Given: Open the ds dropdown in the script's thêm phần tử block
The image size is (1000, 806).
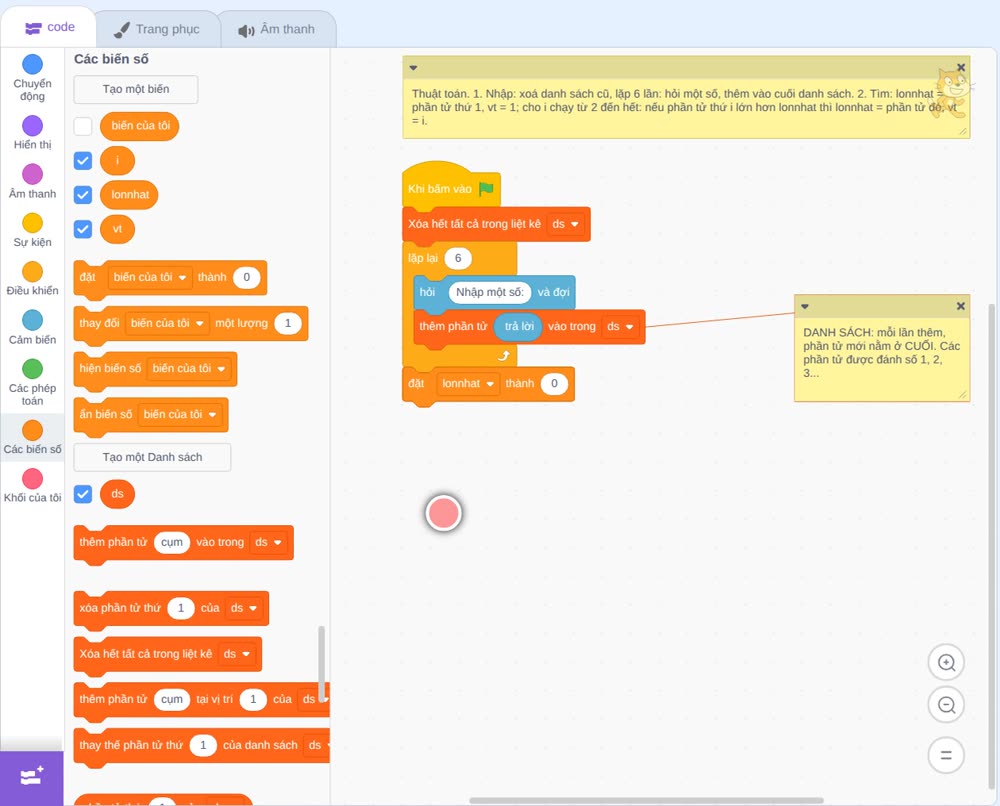Looking at the screenshot, I should [620, 326].
